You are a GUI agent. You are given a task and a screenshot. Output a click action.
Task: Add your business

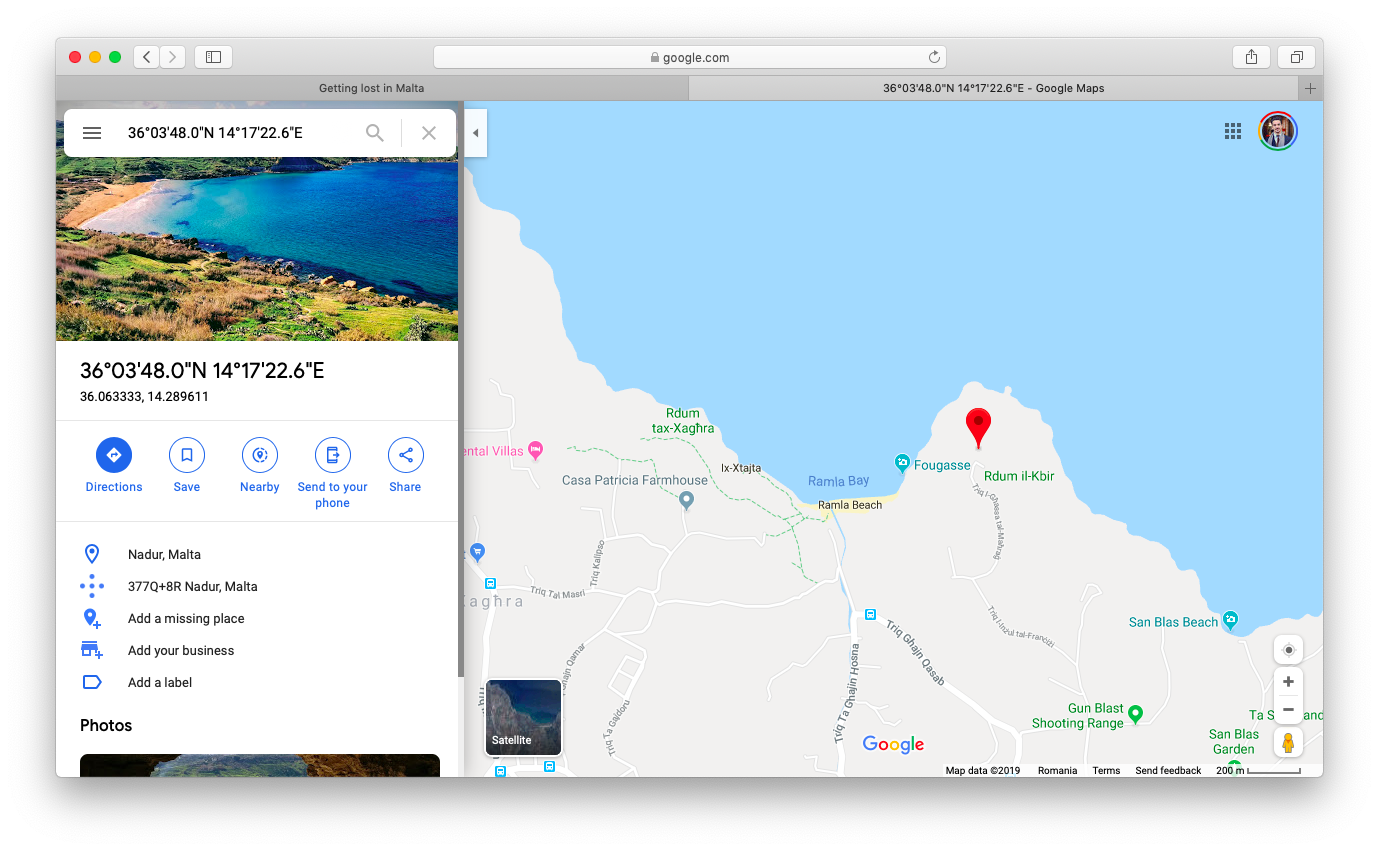point(257,650)
